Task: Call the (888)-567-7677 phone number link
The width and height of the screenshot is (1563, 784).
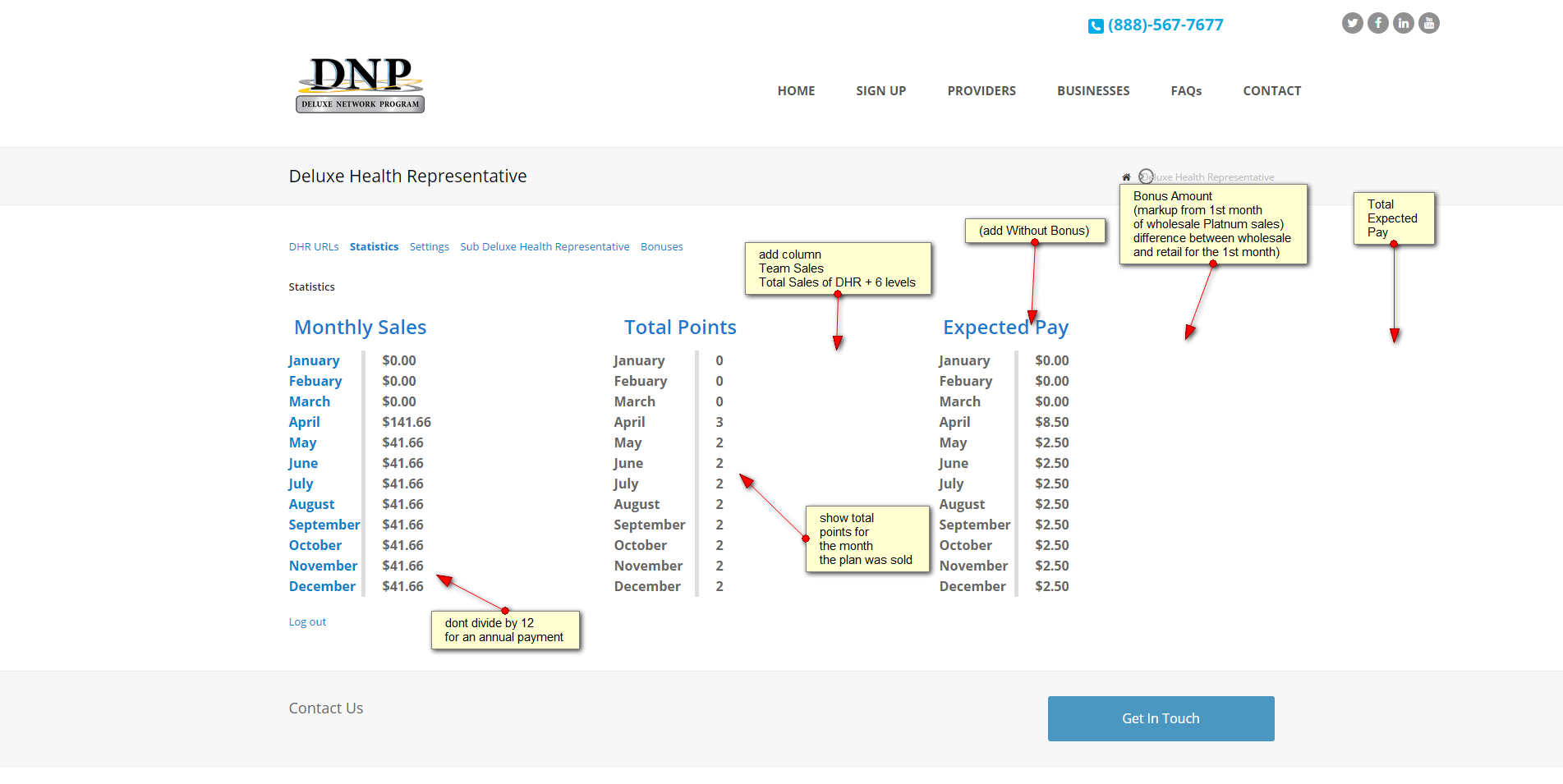Action: coord(1165,25)
